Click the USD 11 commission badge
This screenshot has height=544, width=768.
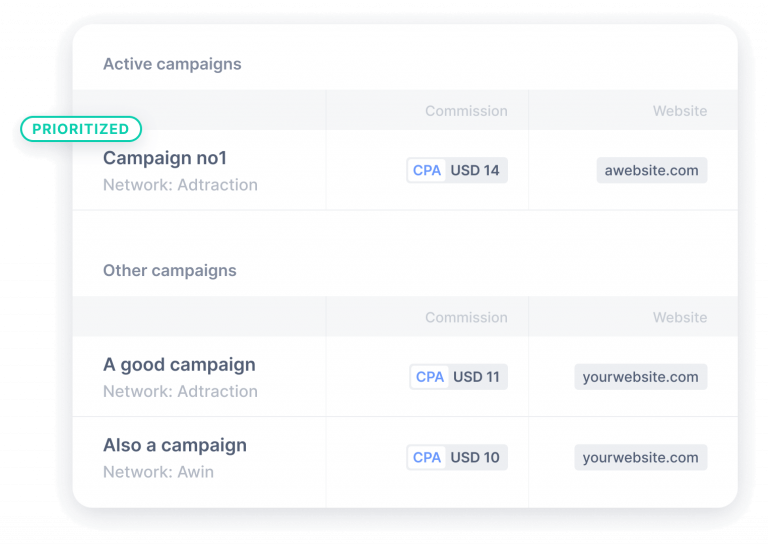coord(458,377)
